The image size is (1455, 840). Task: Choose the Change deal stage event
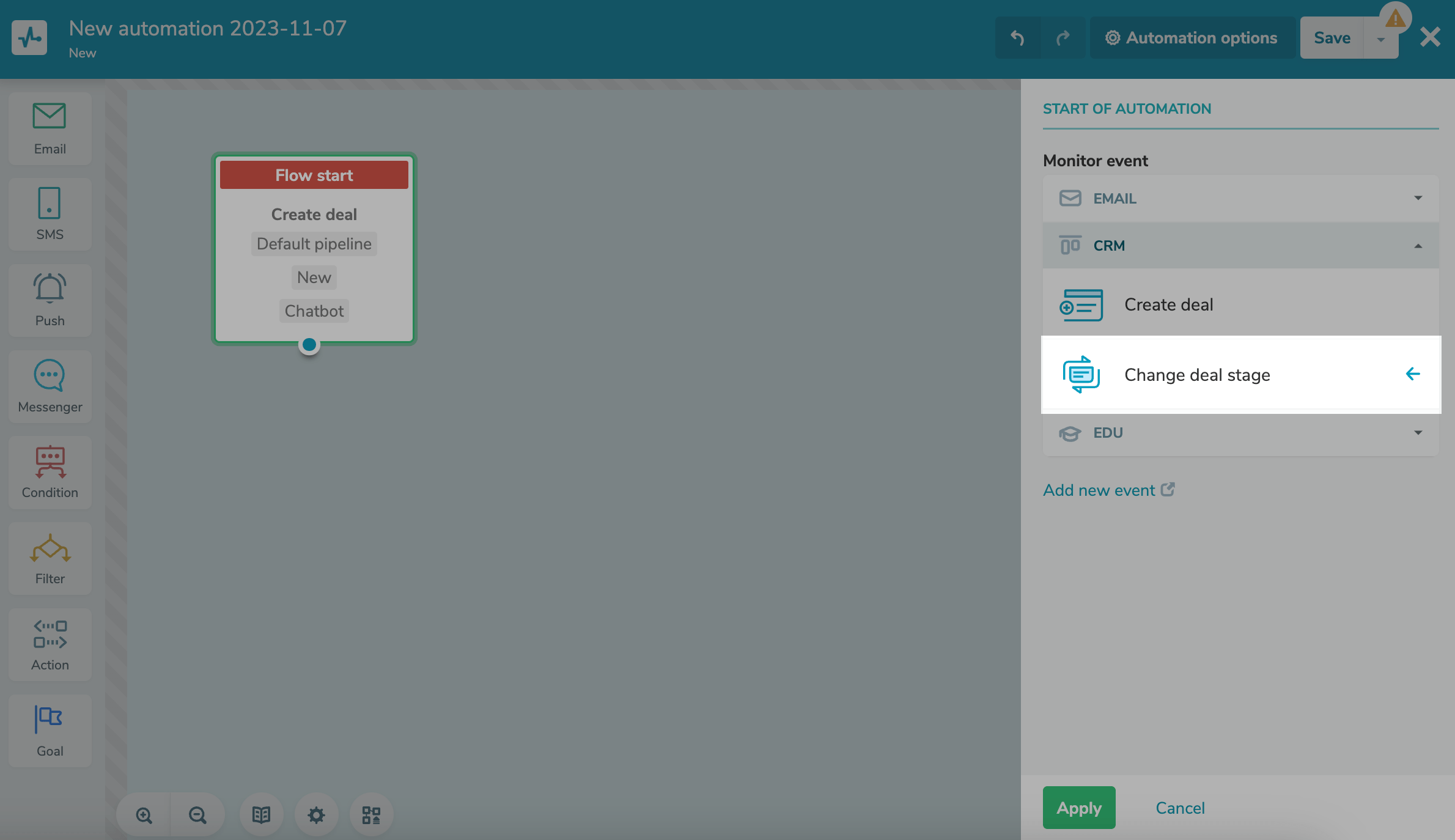point(1196,375)
